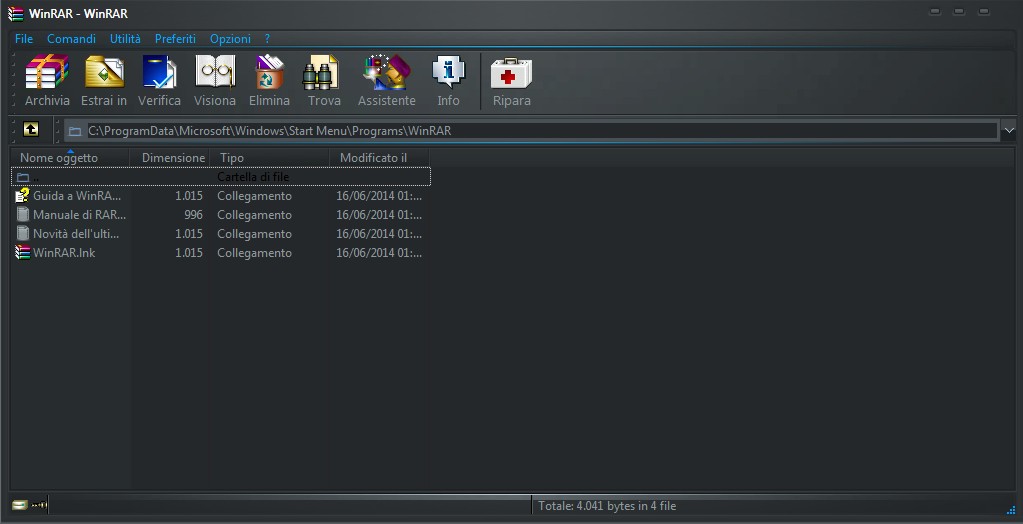Open the Comandi menu

tap(71, 39)
